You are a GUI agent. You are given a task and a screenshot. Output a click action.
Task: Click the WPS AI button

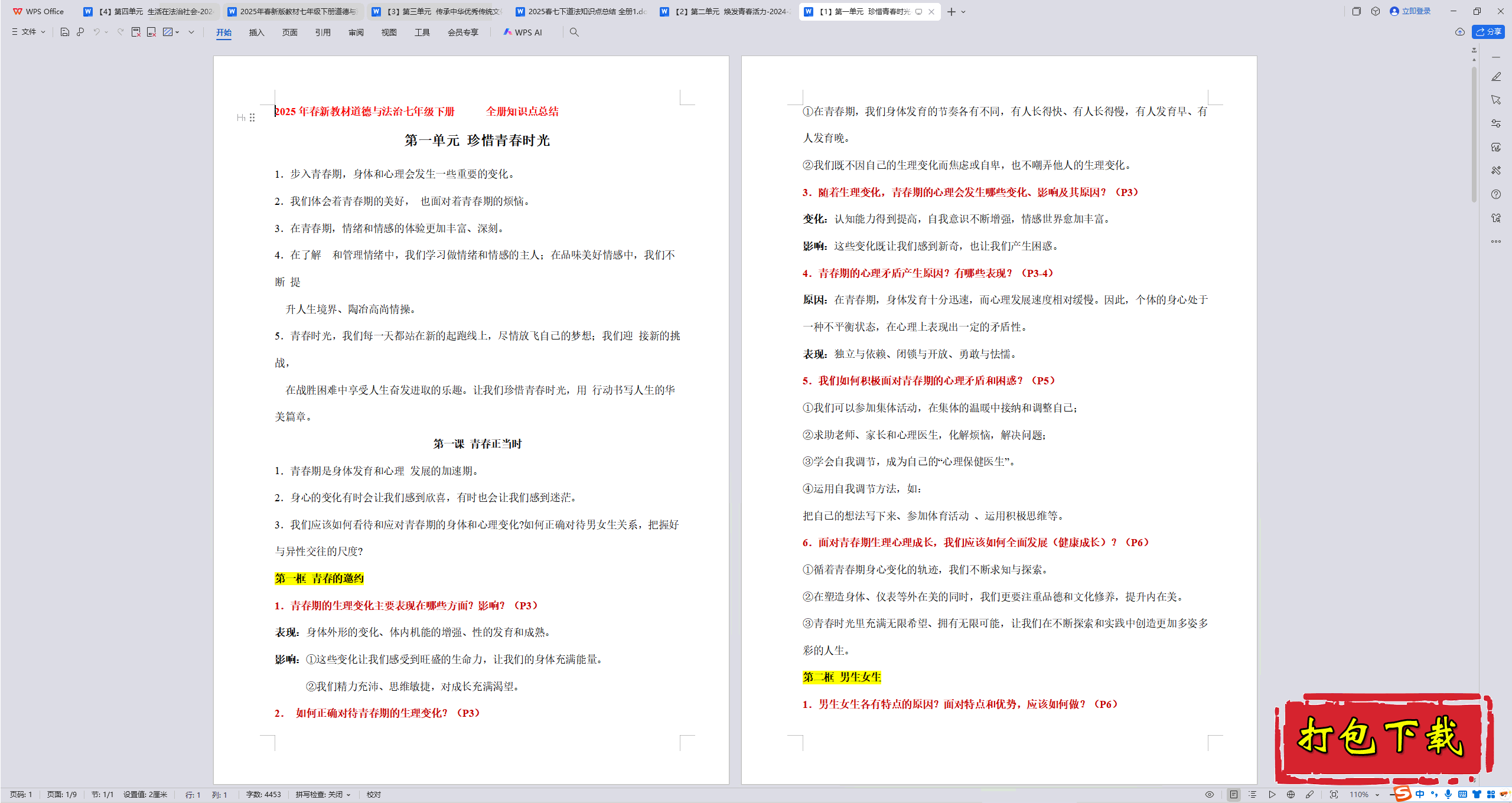523,32
